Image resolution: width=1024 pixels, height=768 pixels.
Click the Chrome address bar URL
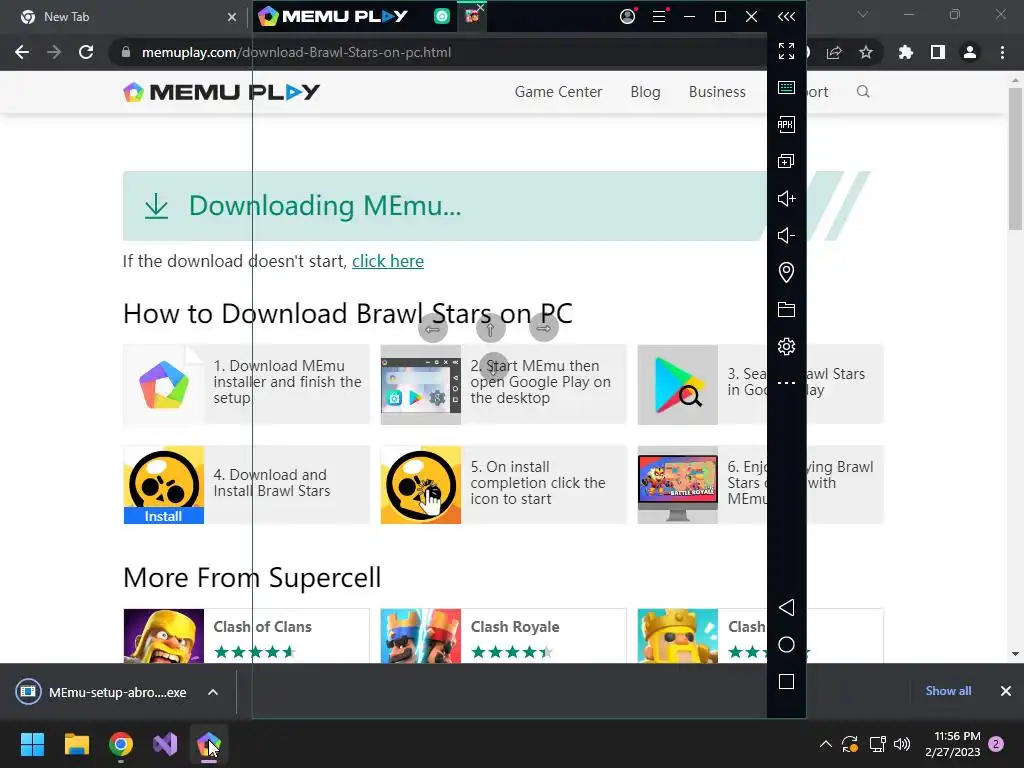[x=296, y=52]
